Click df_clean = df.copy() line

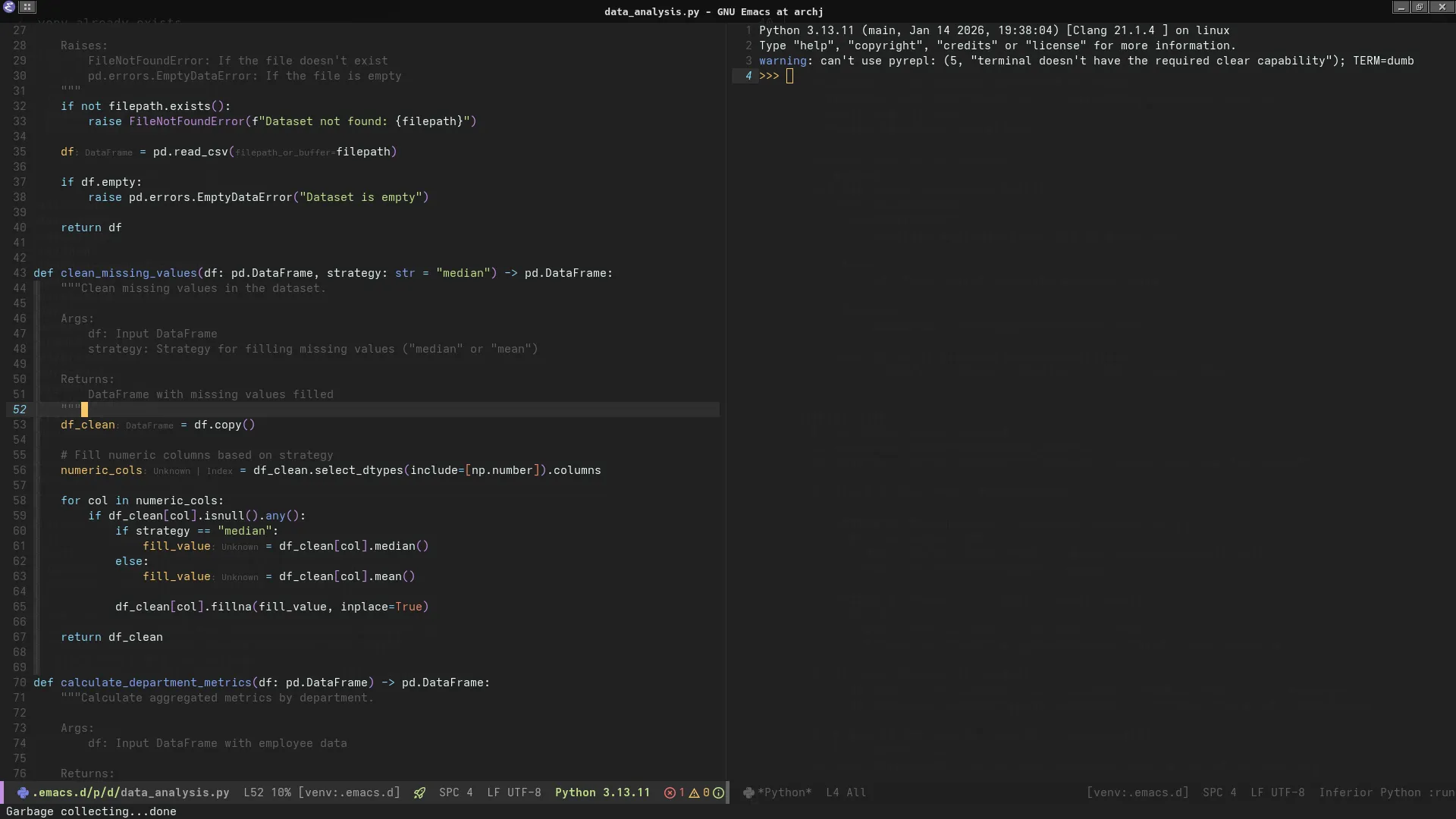click(158, 425)
